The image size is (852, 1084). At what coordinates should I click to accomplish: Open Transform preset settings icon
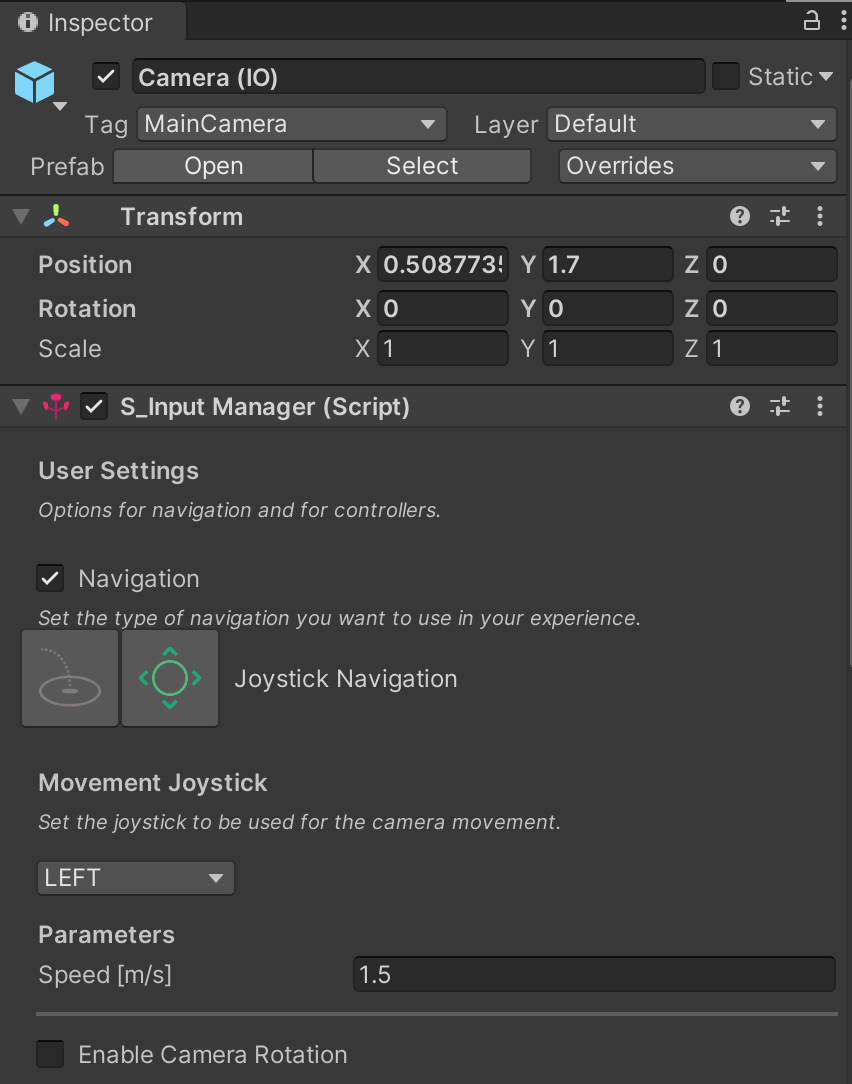pyautogui.click(x=780, y=216)
